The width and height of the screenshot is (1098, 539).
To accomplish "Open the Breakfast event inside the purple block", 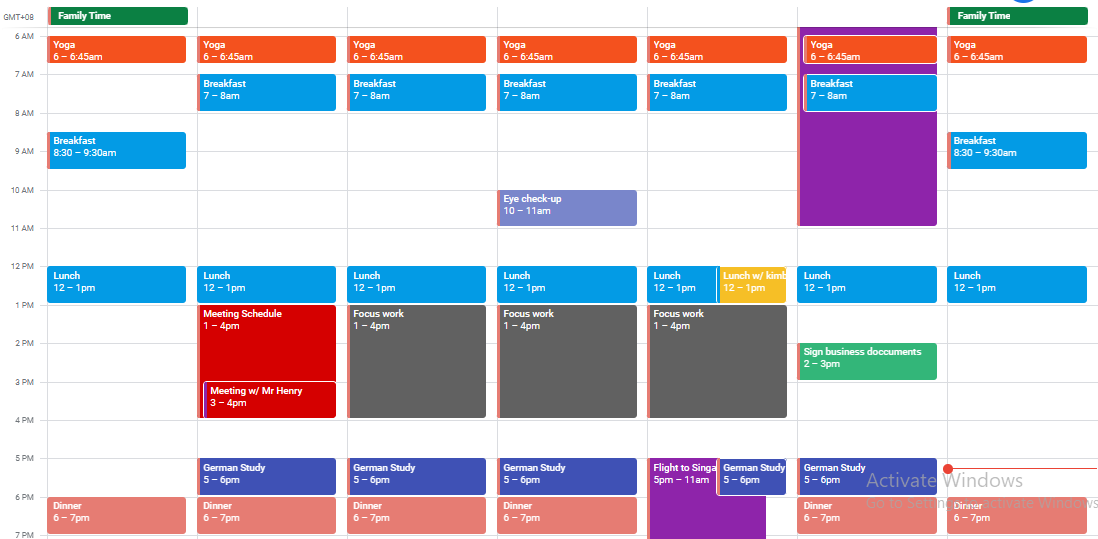I will click(869, 92).
